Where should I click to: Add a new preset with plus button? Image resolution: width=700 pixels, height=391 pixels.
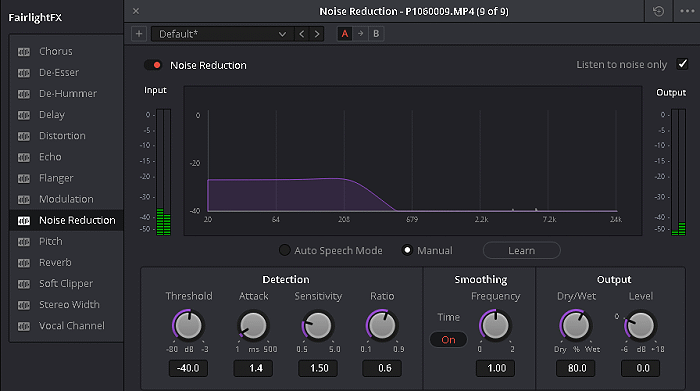click(x=139, y=34)
